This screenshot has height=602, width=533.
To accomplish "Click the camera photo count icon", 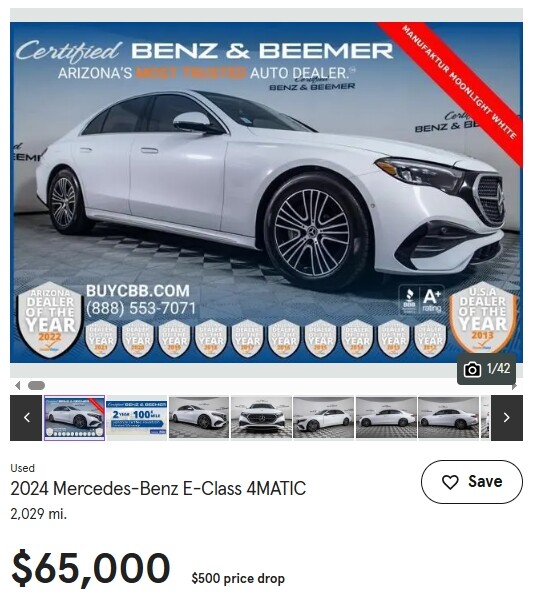I will coord(472,370).
